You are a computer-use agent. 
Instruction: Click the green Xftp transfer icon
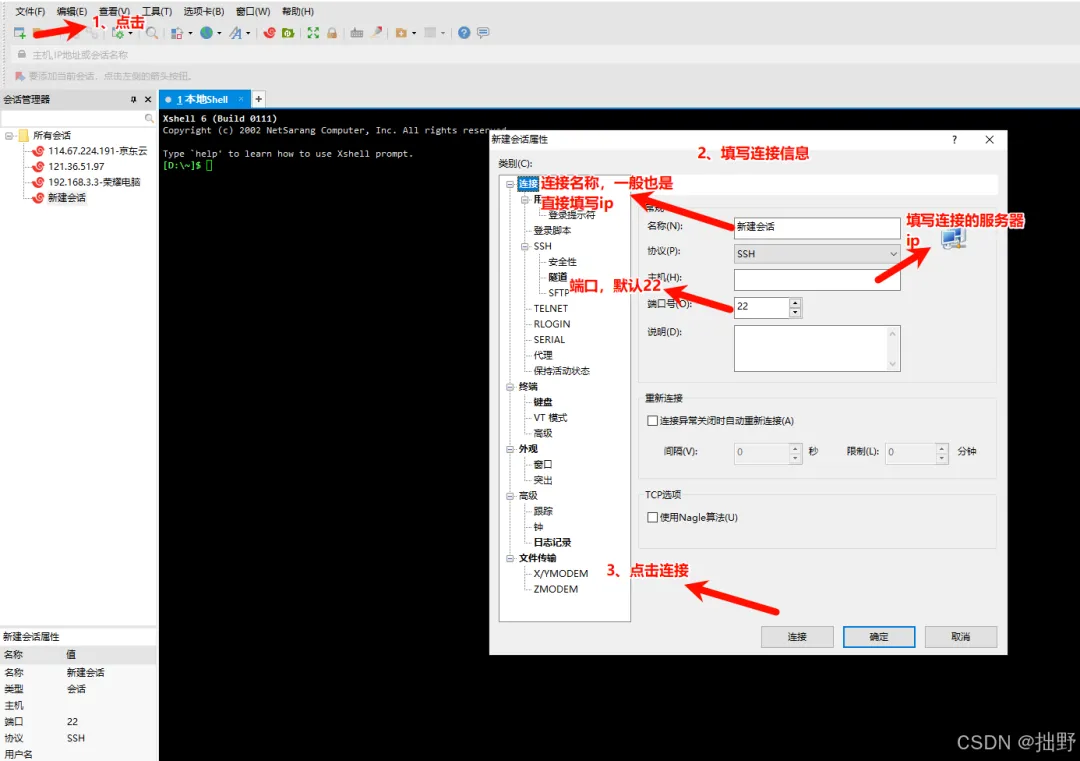[x=288, y=32]
